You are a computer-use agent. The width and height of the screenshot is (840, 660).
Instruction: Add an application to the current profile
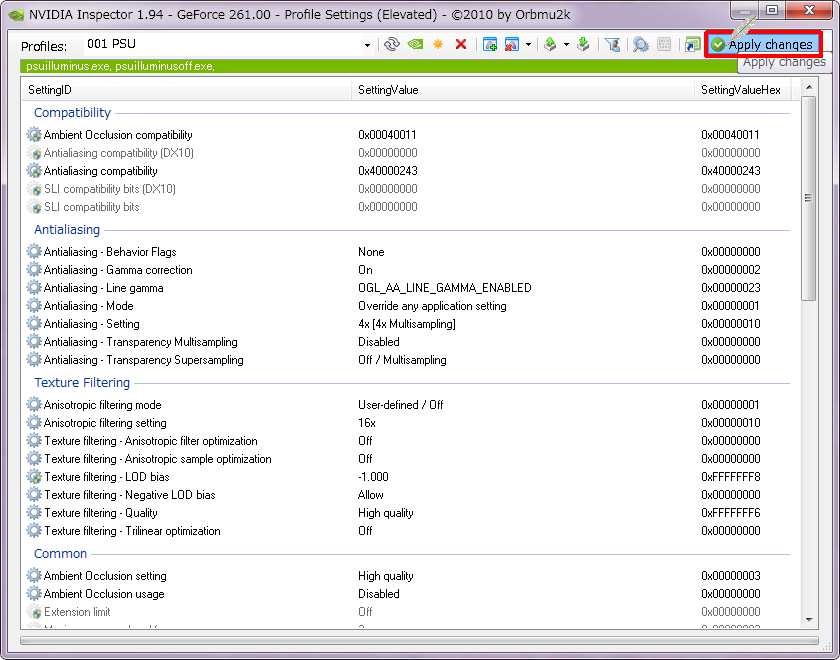490,44
